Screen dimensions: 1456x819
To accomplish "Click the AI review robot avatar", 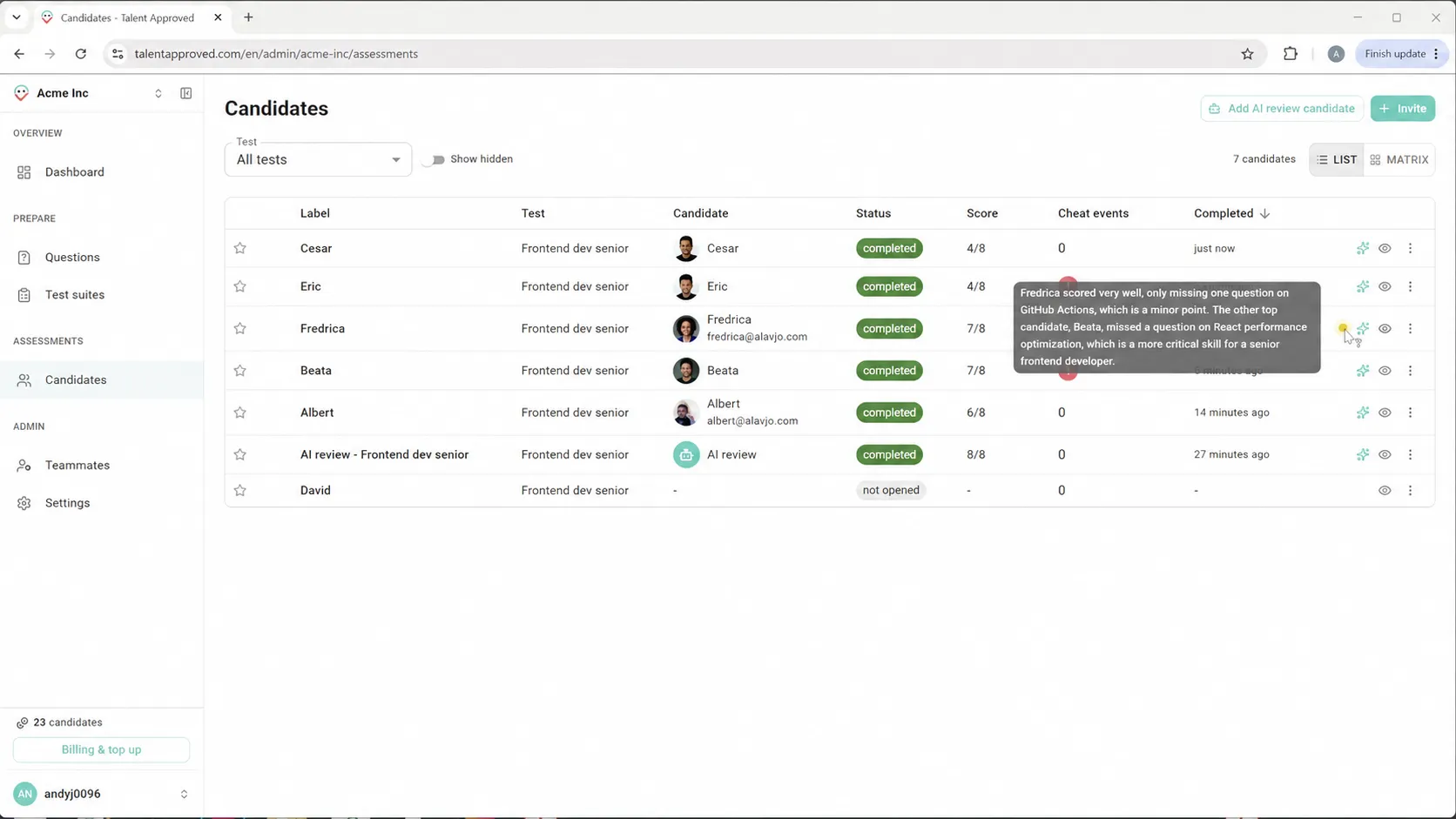I will coord(686,454).
